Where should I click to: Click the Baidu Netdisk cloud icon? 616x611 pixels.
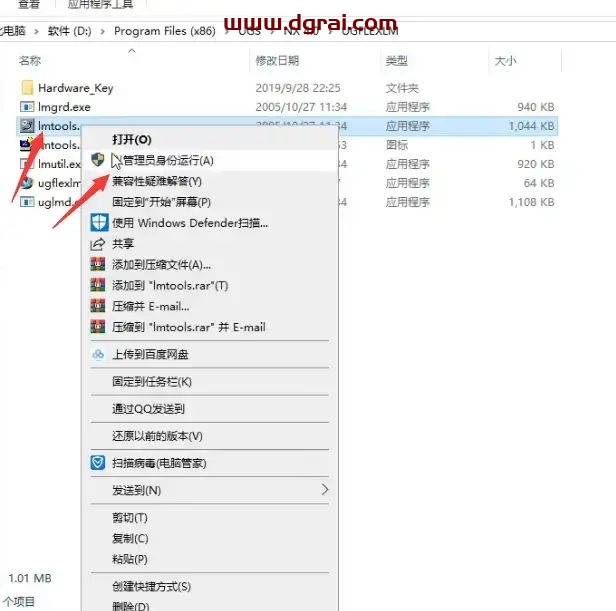point(98,354)
